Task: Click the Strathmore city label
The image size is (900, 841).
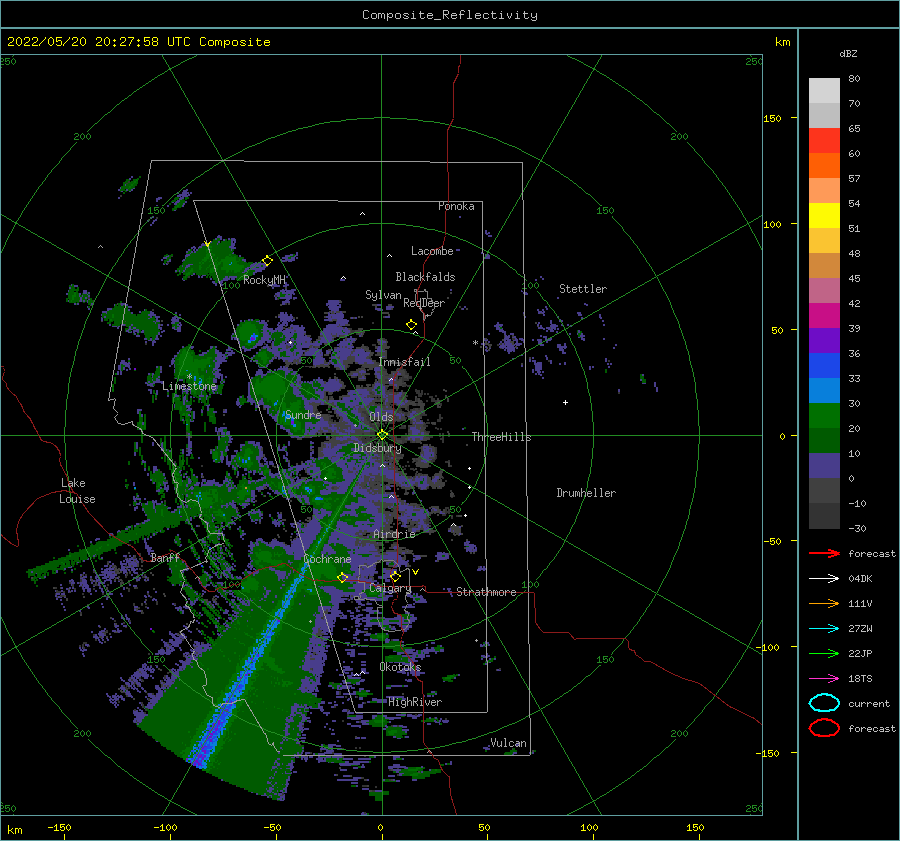Action: [x=486, y=592]
